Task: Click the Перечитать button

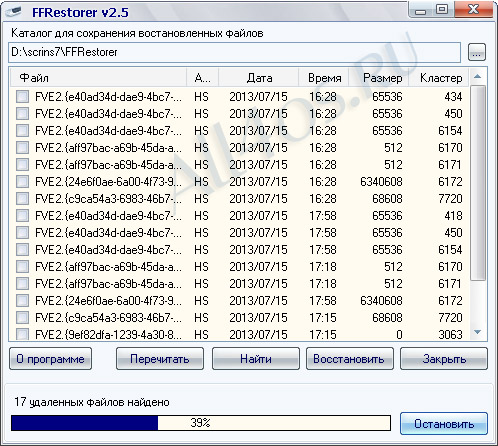Action: [160, 359]
